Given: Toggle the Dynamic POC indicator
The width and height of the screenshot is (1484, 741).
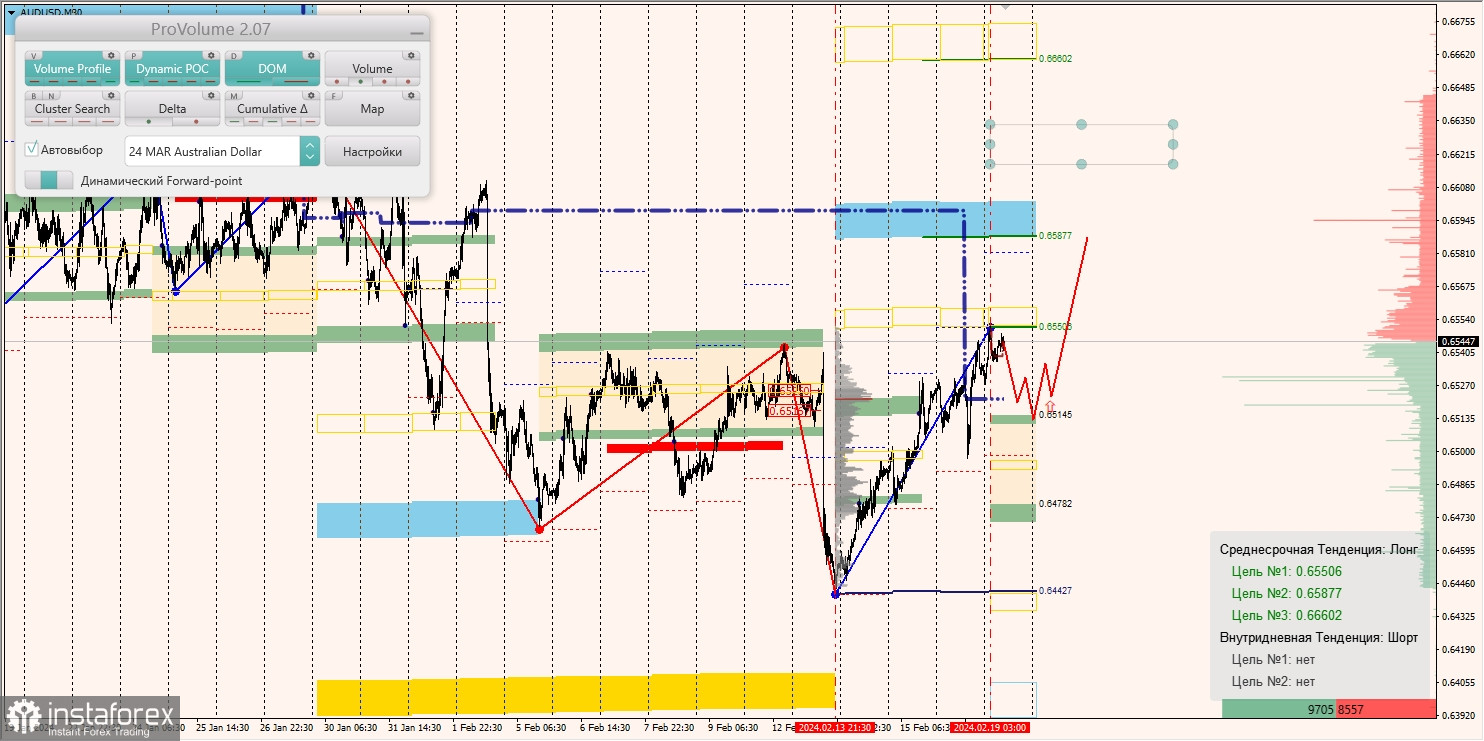Looking at the screenshot, I should tap(172, 69).
